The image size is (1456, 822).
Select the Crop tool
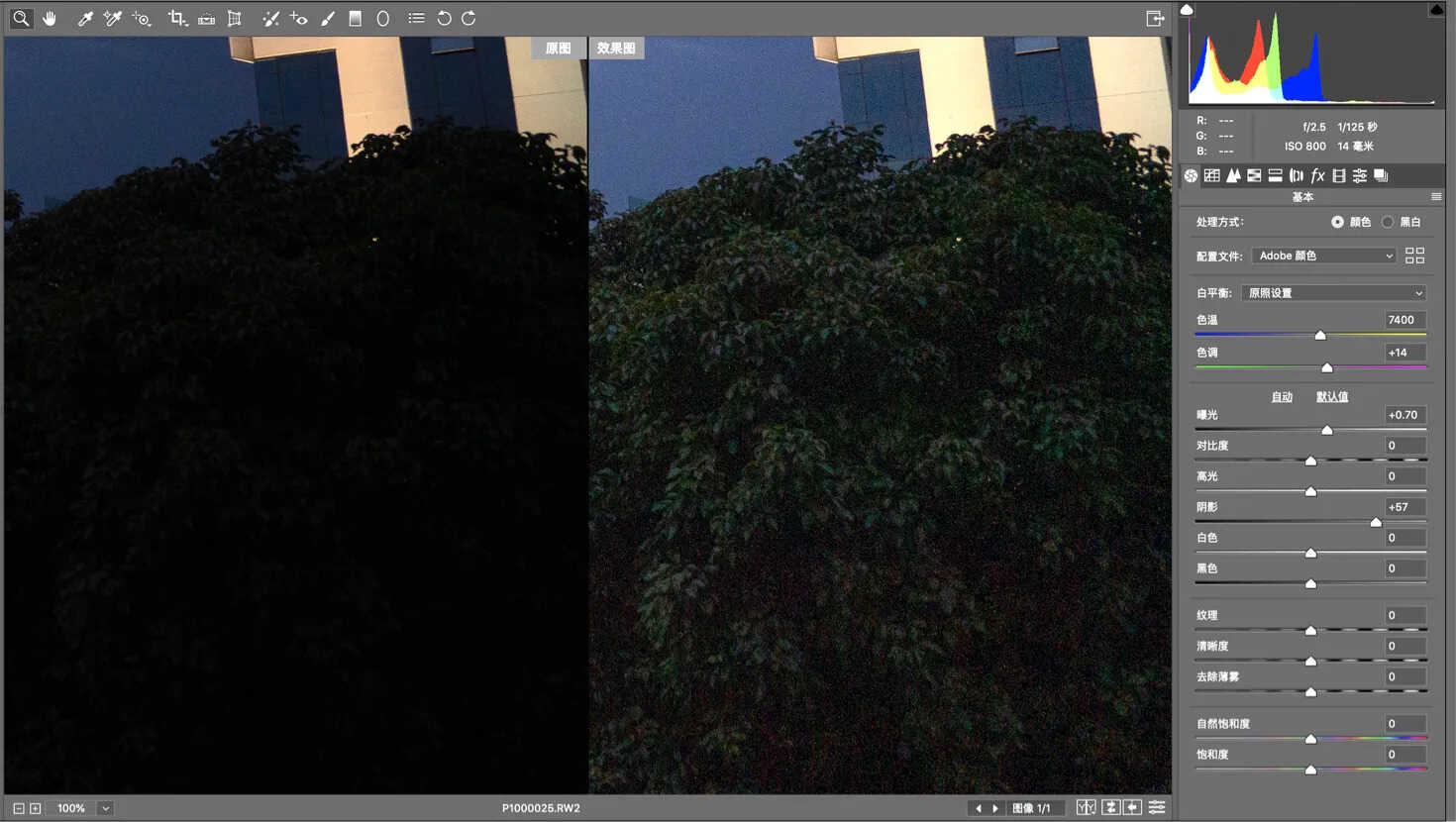[177, 18]
